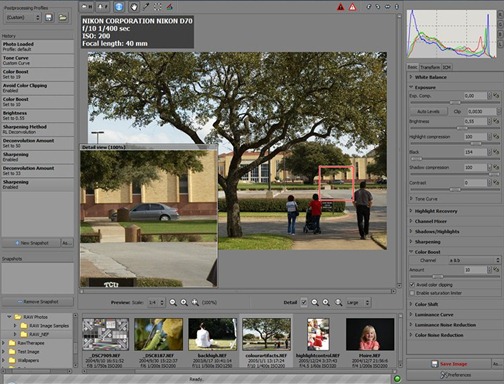Click the Auto Levels button
Image resolution: width=504 pixels, height=384 pixels.
pos(428,111)
